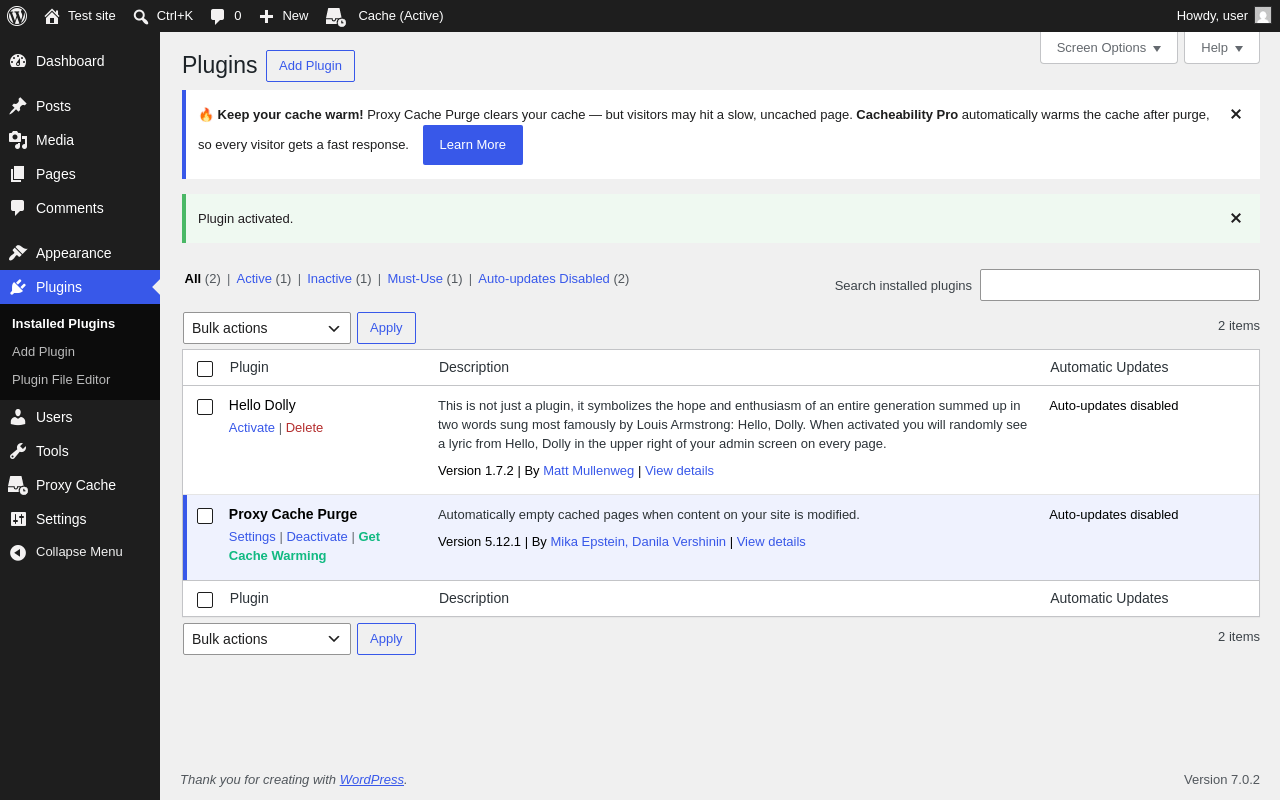
Task: Click the Users icon in sidebar
Action: coord(18,417)
